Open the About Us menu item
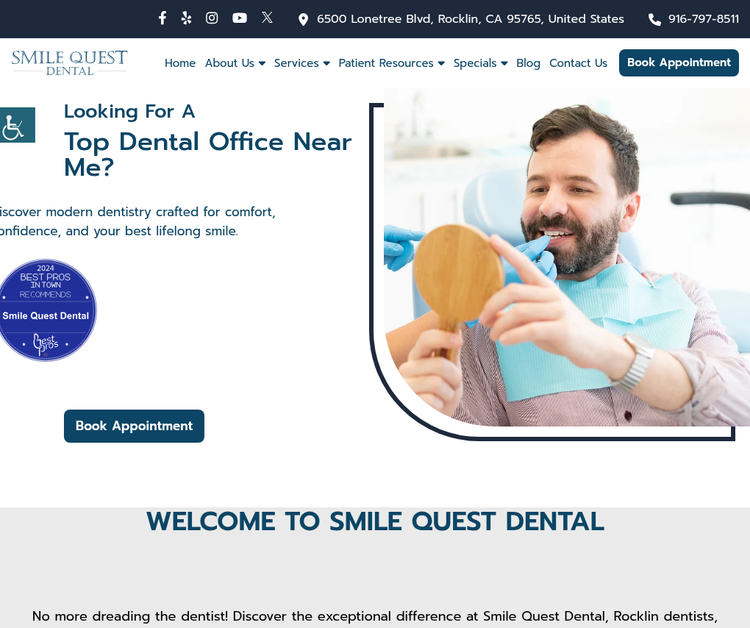Viewport: 750px width, 628px height. [x=230, y=63]
